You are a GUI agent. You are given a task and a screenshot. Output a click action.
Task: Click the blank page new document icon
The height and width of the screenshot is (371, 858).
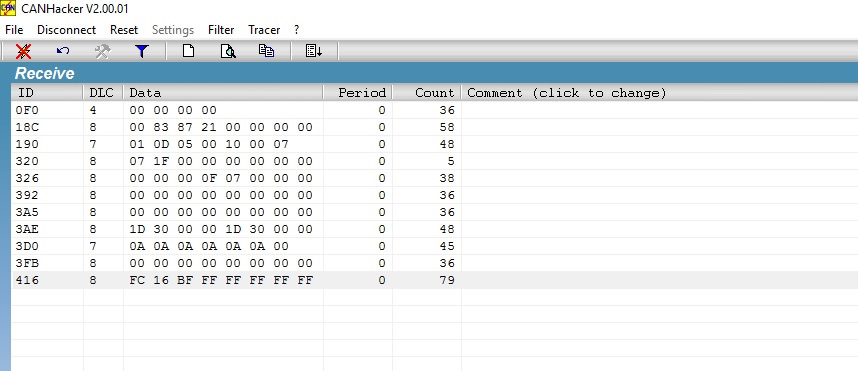(x=188, y=51)
